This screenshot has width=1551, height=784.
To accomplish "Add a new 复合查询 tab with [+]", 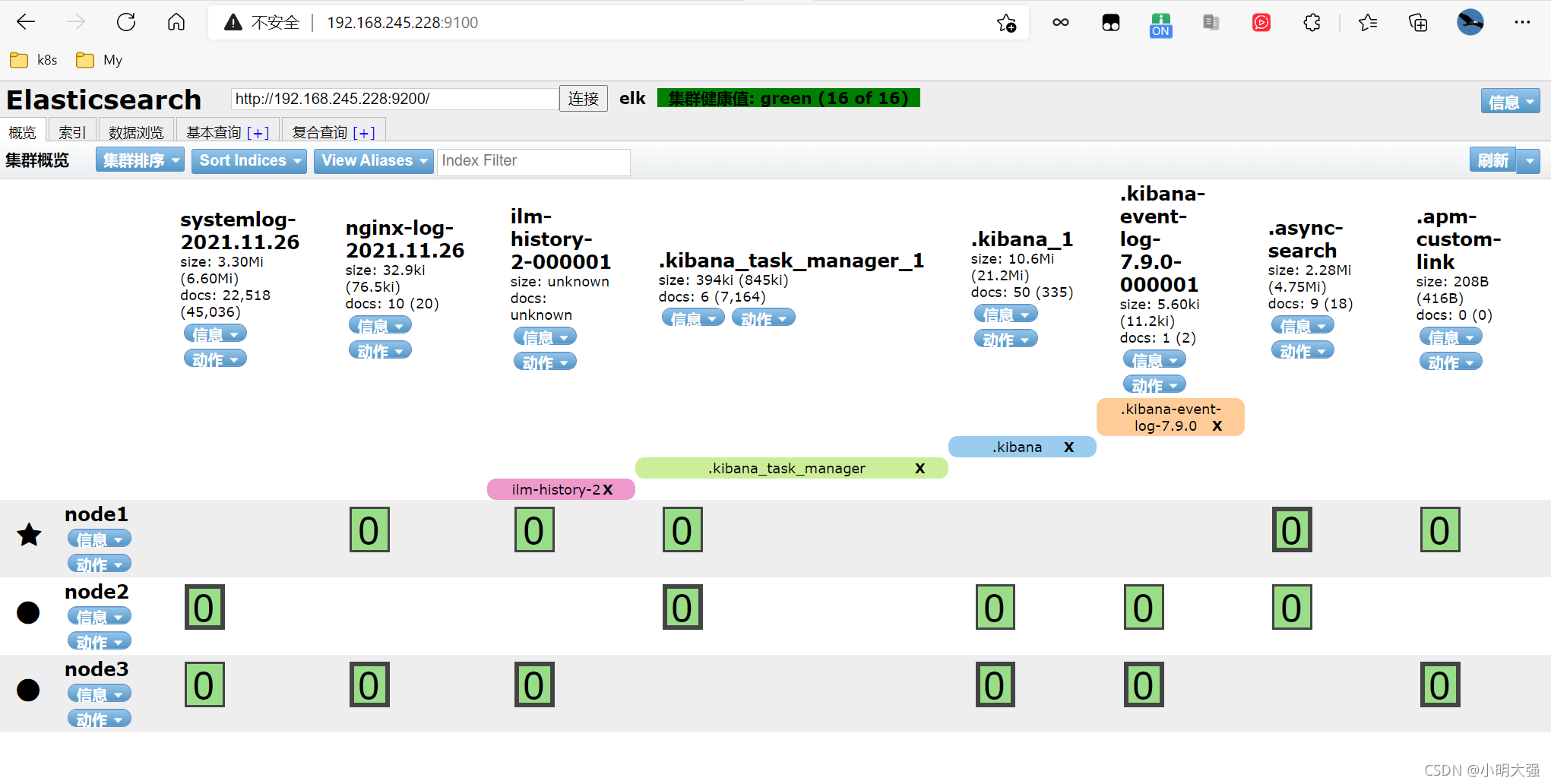I will (x=364, y=133).
